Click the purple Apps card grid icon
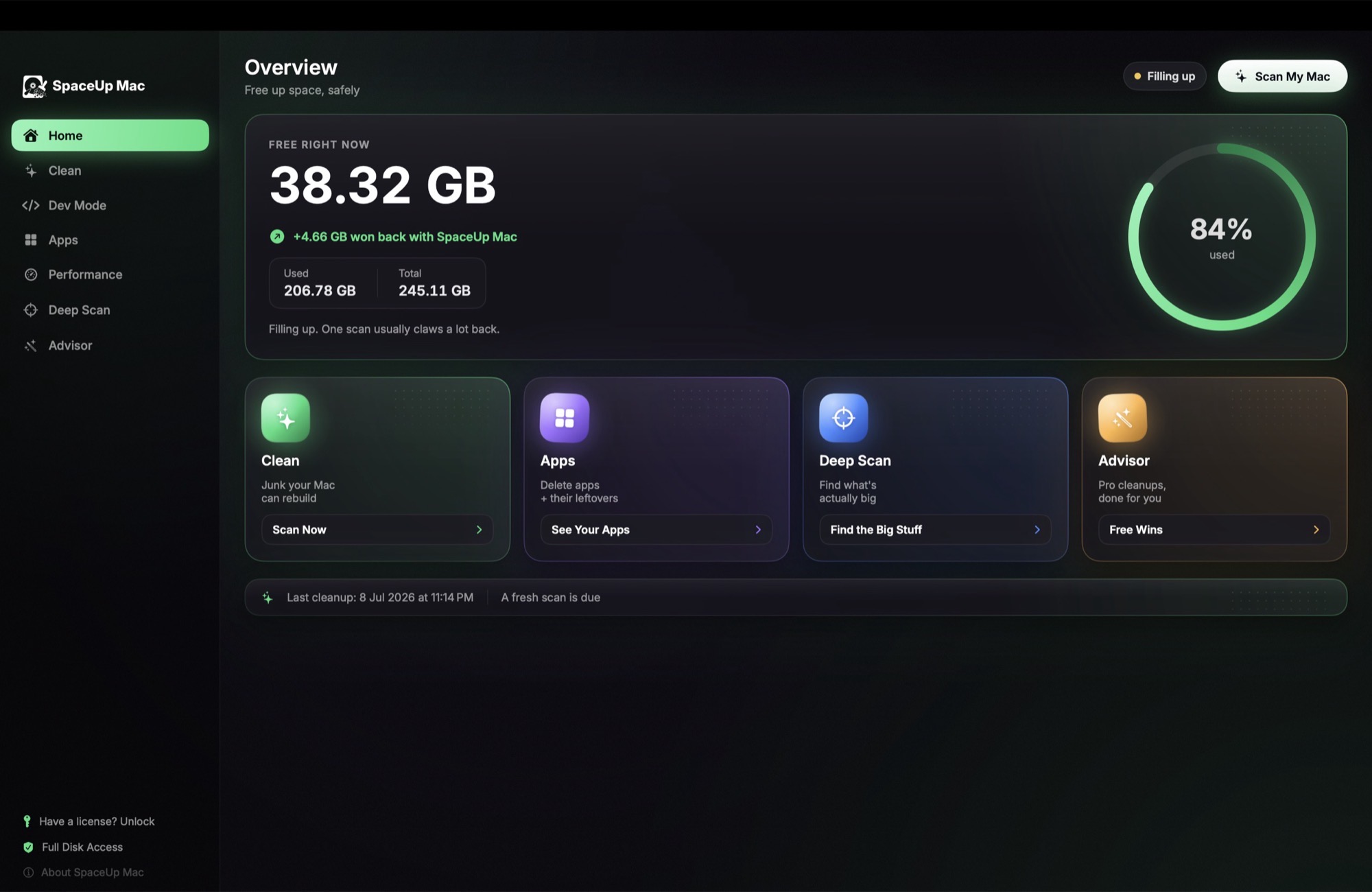Viewport: 1372px width, 892px height. coord(565,418)
